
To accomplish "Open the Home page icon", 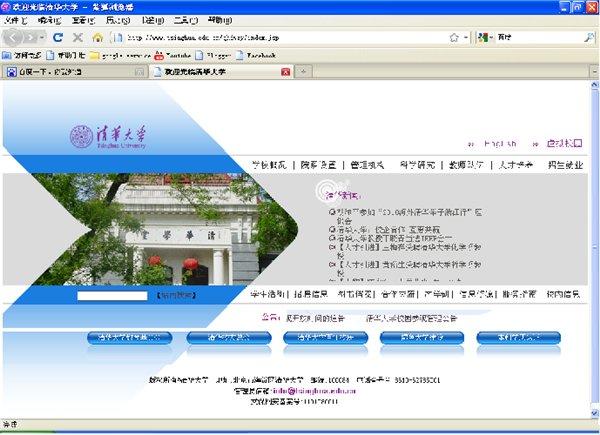I will tap(98, 37).
